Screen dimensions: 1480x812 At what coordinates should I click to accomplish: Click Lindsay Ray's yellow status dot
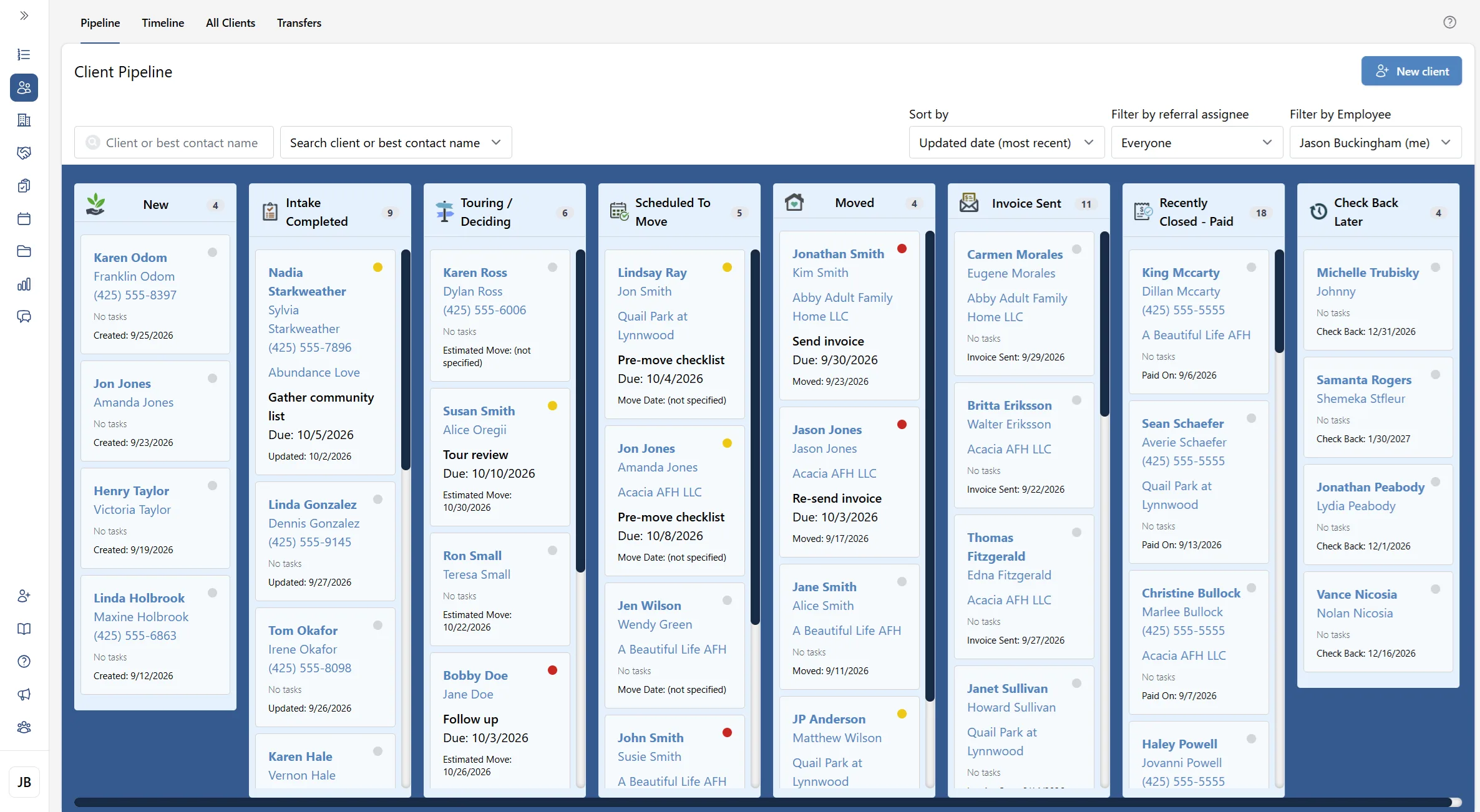[727, 268]
